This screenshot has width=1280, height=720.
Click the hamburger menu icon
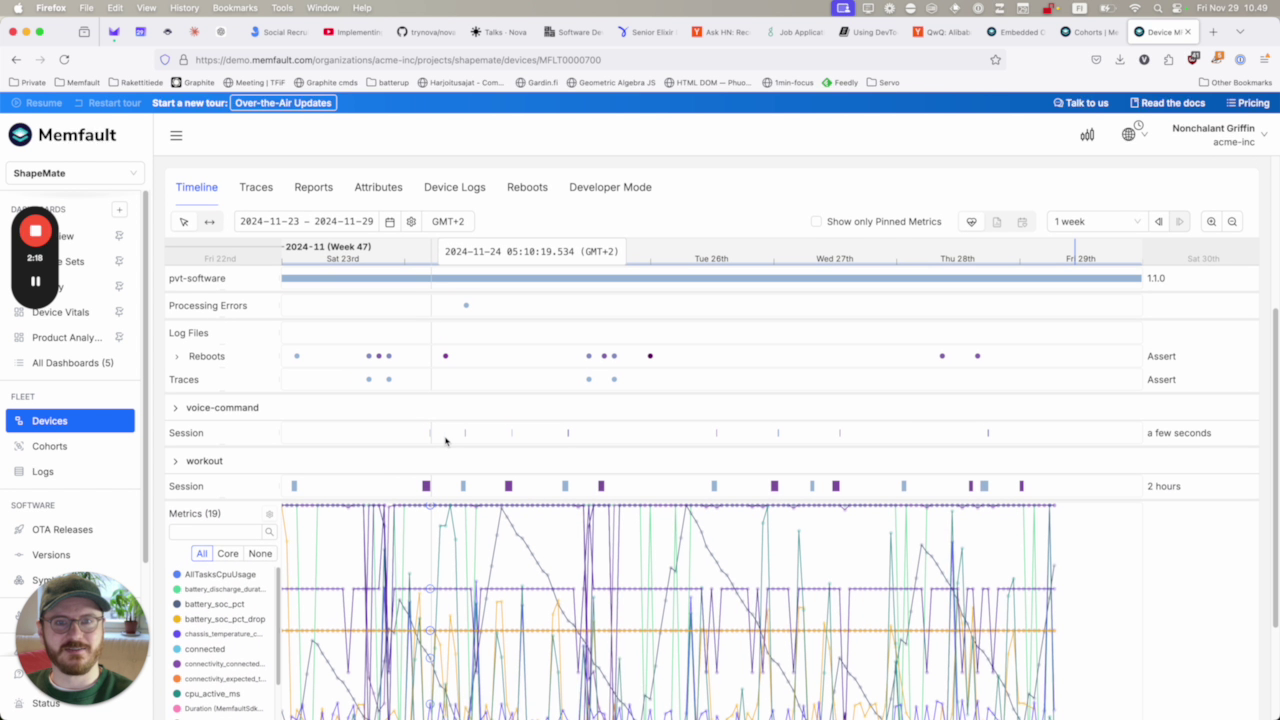coord(176,136)
